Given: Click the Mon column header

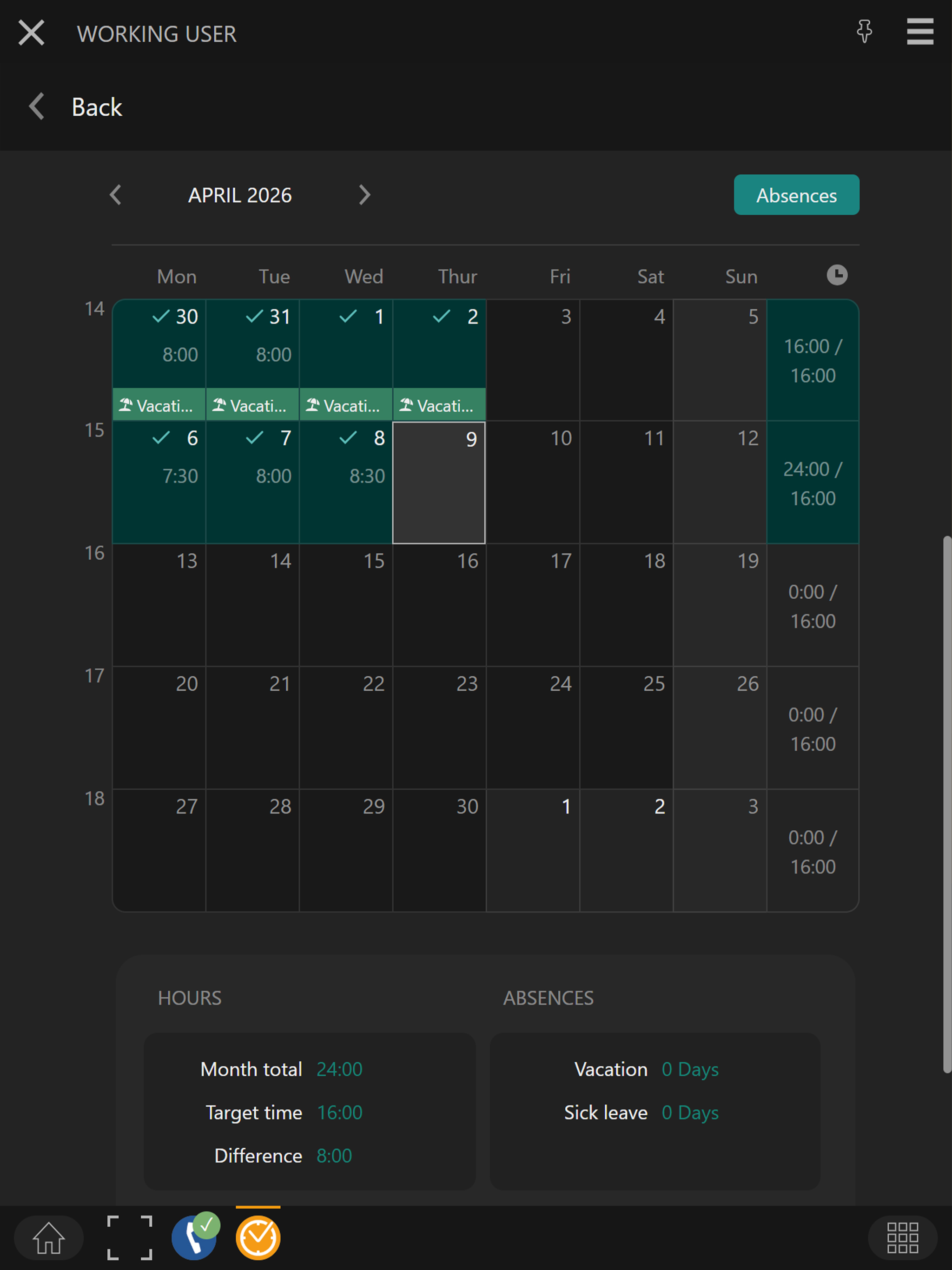Looking at the screenshot, I should pyautogui.click(x=177, y=277).
